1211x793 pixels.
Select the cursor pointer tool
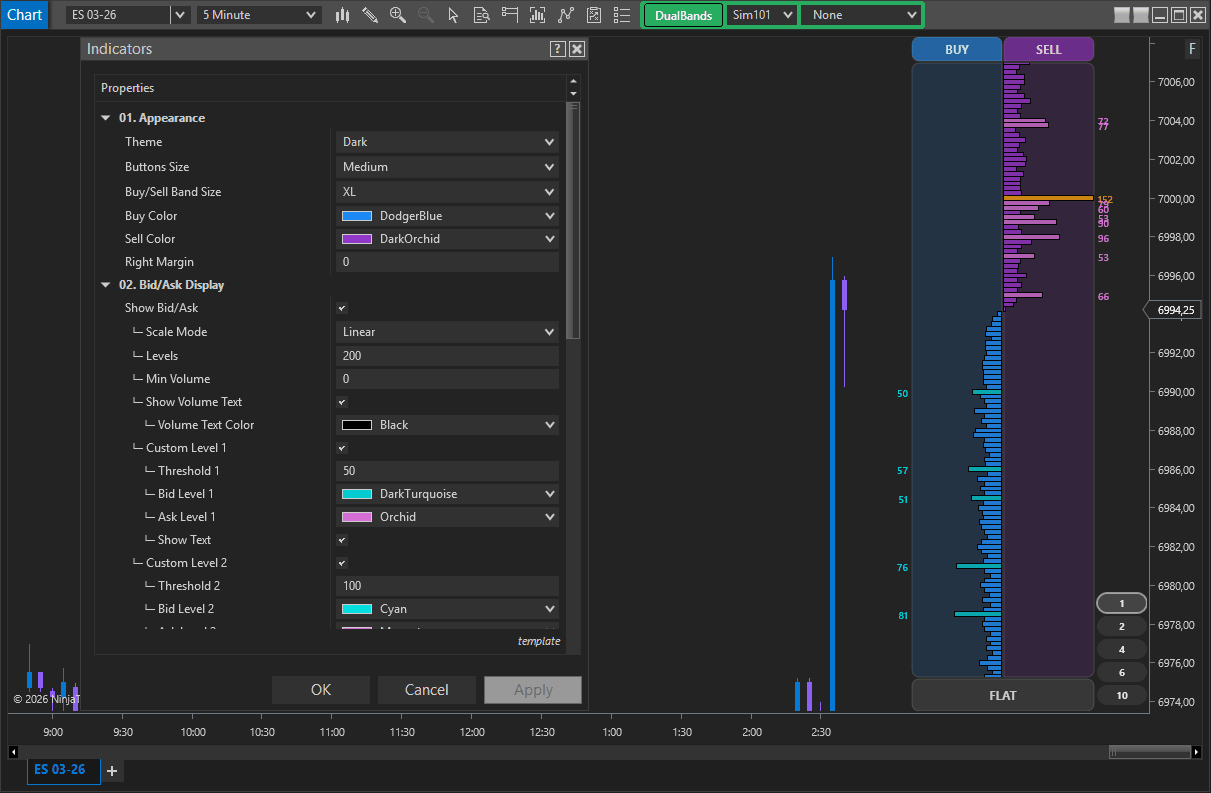(x=454, y=14)
